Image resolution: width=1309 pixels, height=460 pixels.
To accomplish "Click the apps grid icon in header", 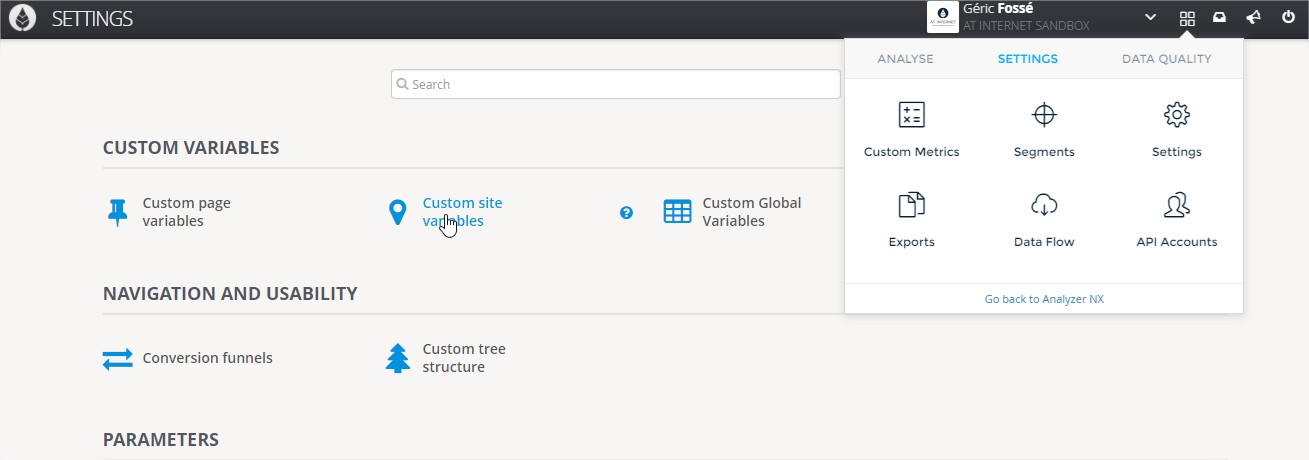I will point(1187,18).
